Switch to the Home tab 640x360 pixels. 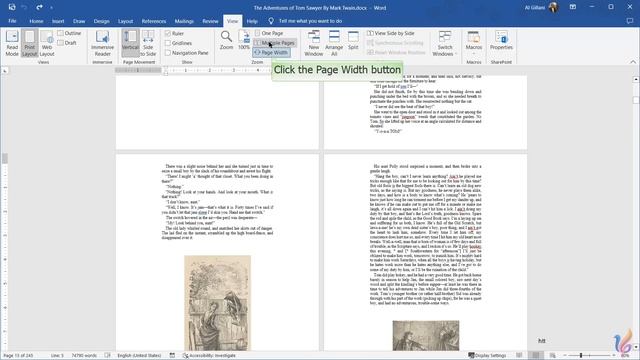coord(36,21)
